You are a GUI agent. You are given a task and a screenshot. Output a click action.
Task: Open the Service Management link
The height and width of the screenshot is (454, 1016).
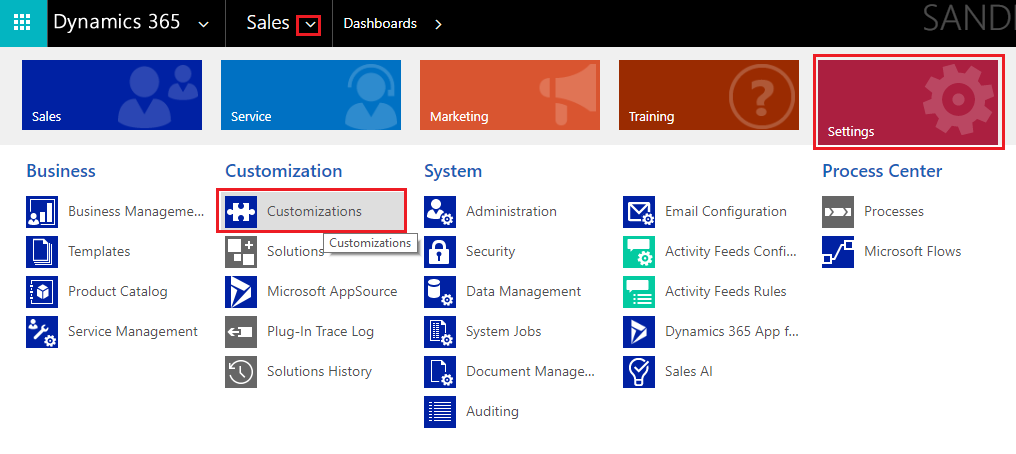(x=133, y=332)
